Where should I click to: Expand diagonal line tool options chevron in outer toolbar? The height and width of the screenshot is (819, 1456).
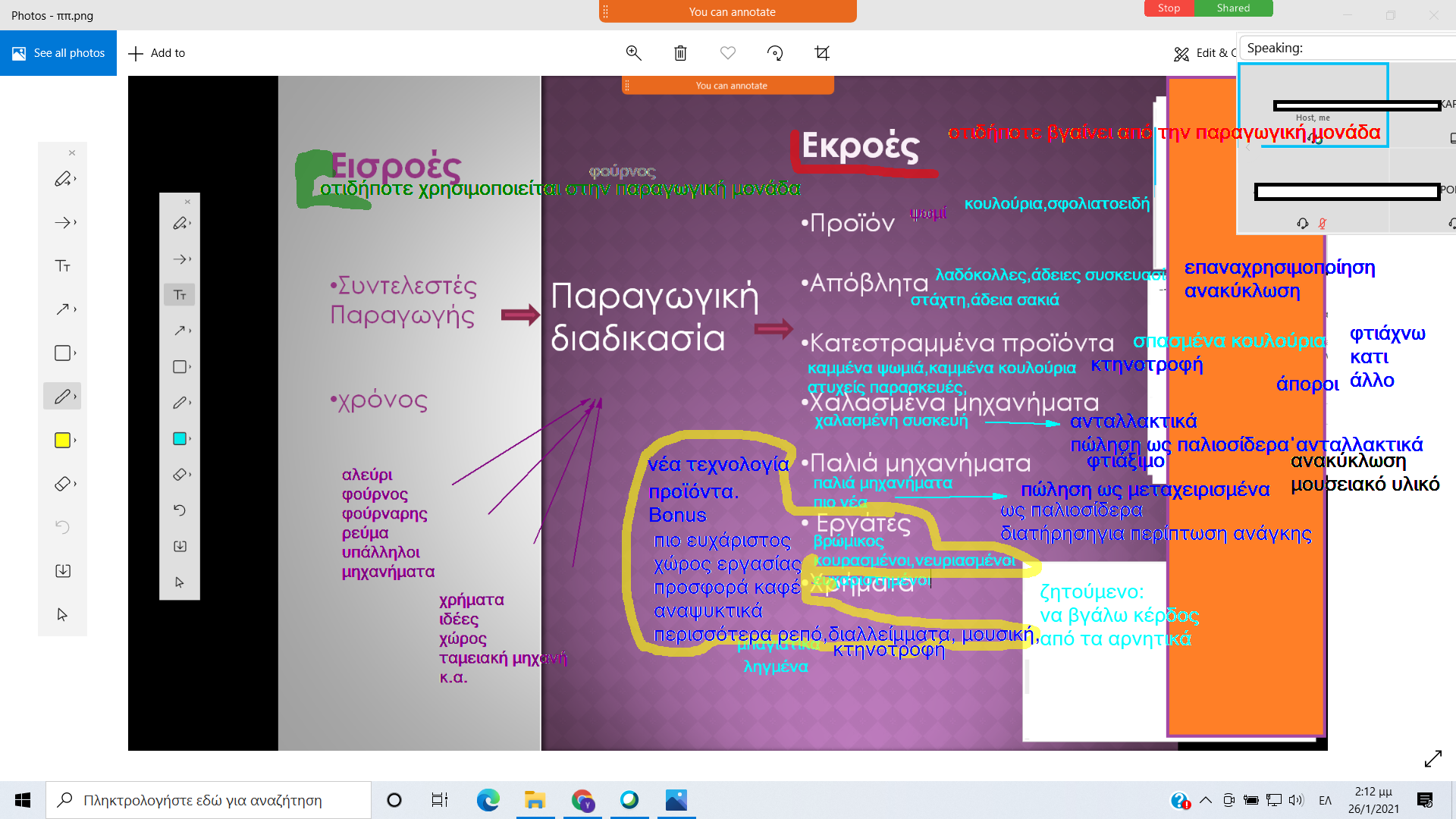click(x=75, y=309)
